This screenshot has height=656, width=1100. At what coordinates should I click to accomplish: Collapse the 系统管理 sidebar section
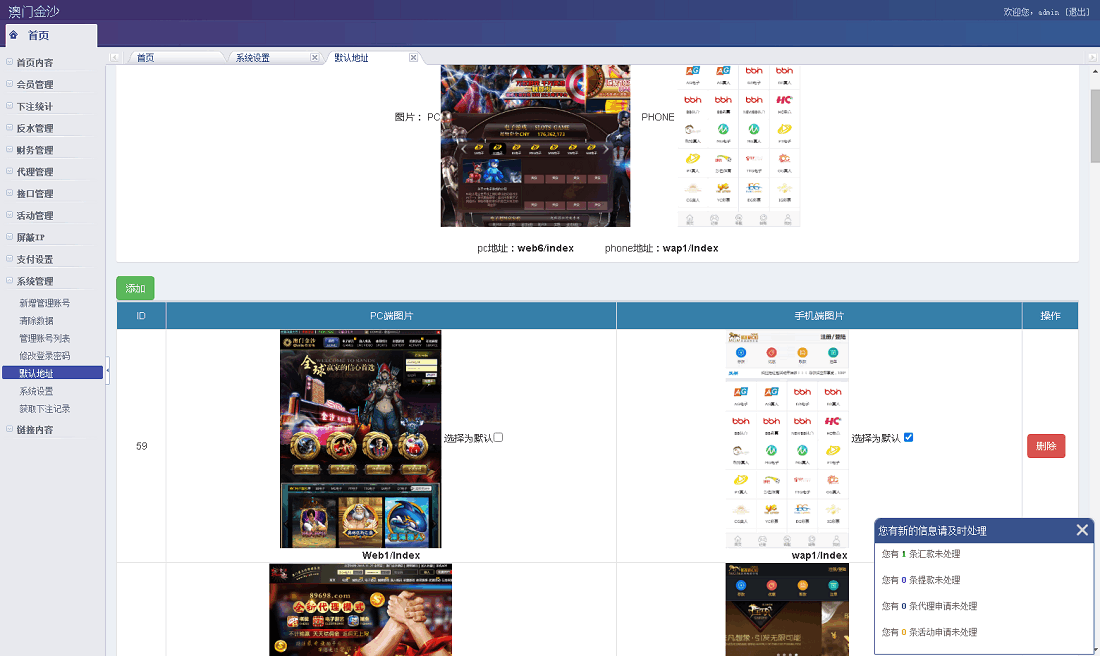(x=35, y=282)
